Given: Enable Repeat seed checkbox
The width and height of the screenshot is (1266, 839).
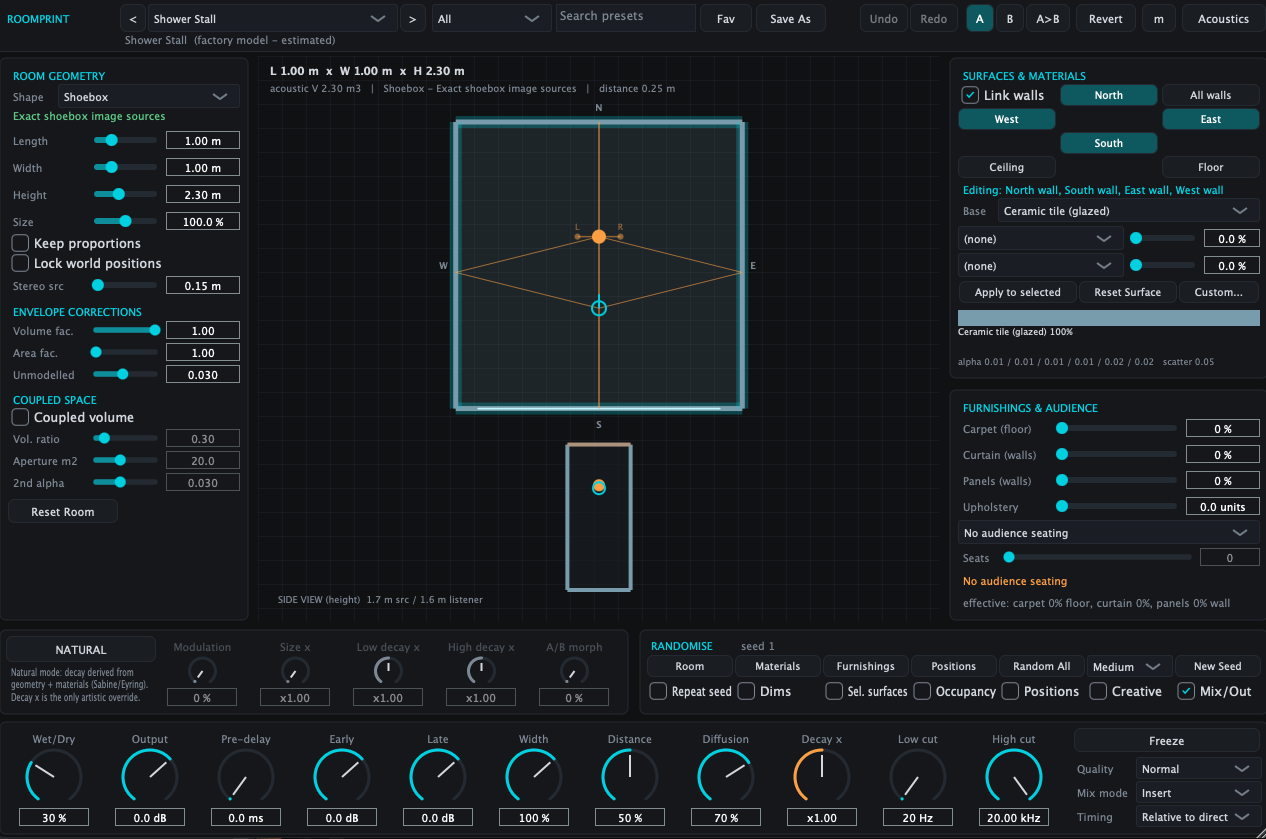Looking at the screenshot, I should pyautogui.click(x=658, y=691).
